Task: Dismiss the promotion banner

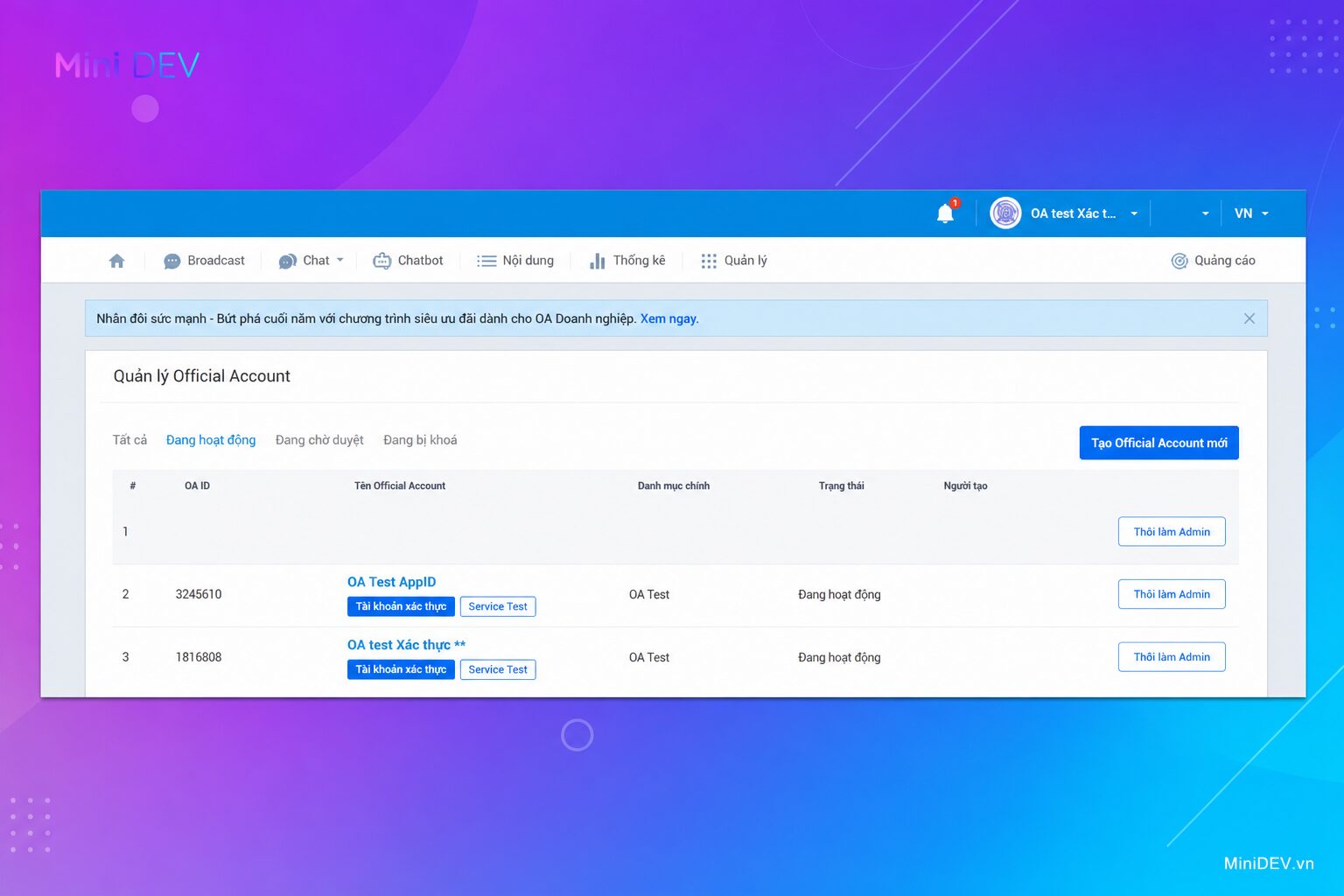Action: click(x=1249, y=318)
